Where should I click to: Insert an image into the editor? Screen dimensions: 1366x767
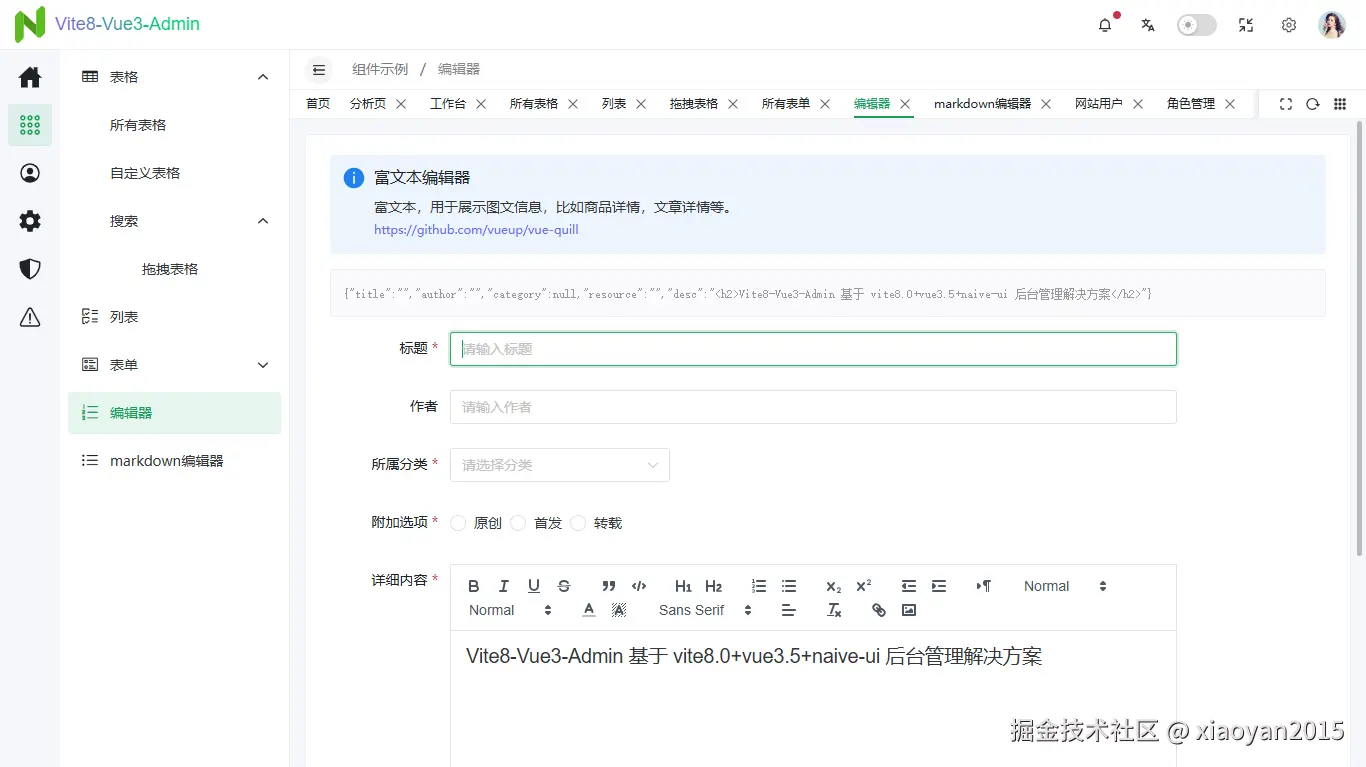pos(909,610)
